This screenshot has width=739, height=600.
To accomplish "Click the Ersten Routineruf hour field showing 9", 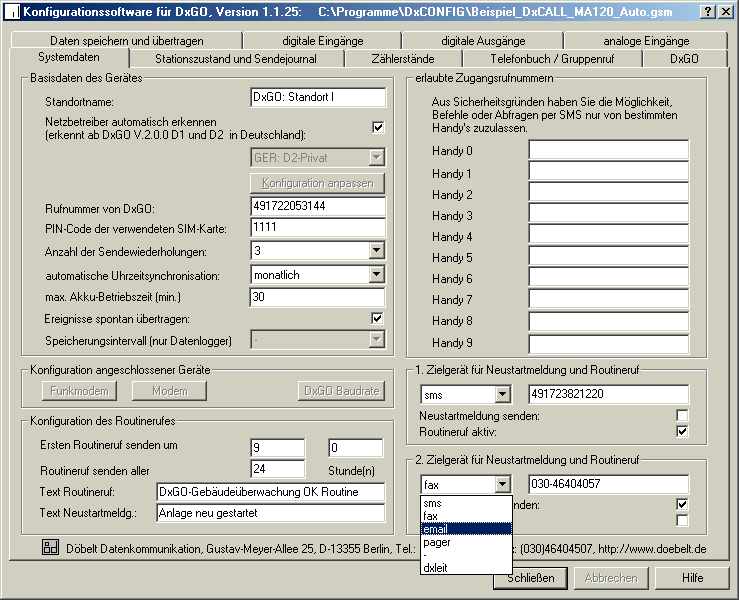I will 278,448.
